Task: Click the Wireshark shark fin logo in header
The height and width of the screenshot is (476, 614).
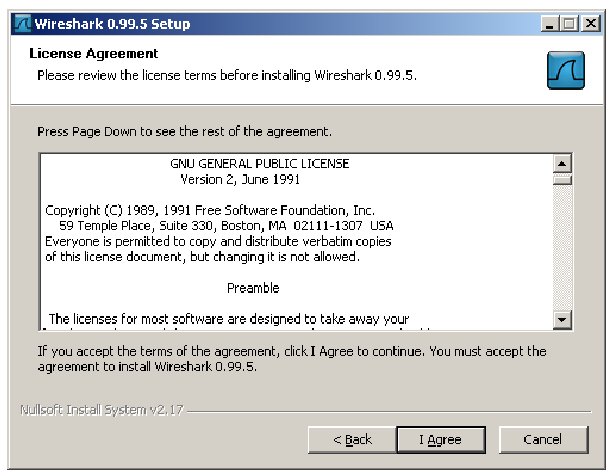Action: (566, 70)
